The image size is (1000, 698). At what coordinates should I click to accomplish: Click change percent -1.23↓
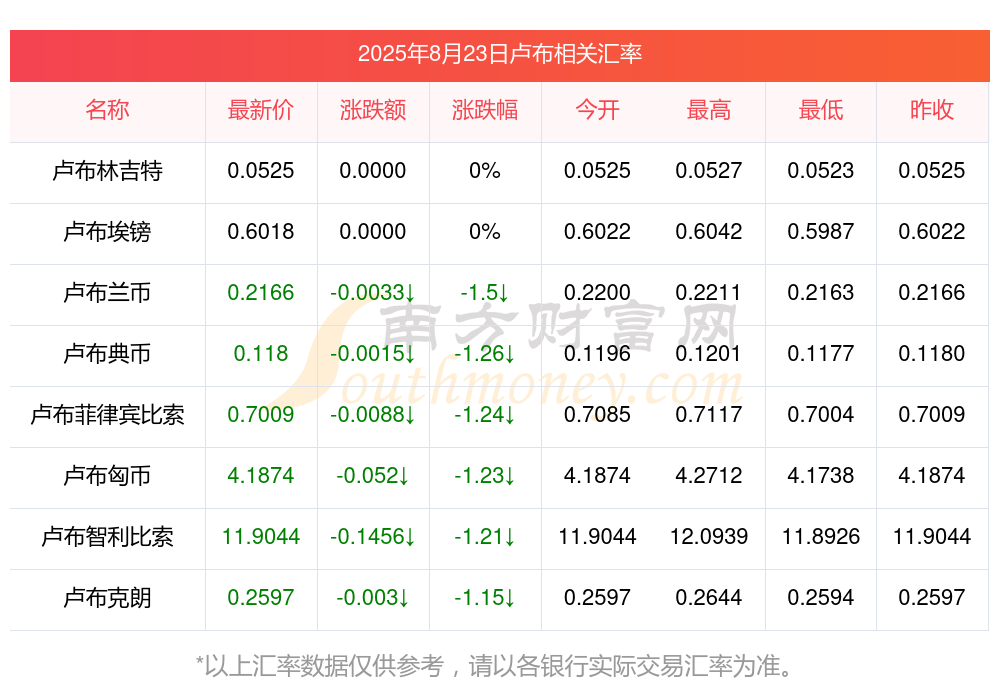coord(485,475)
